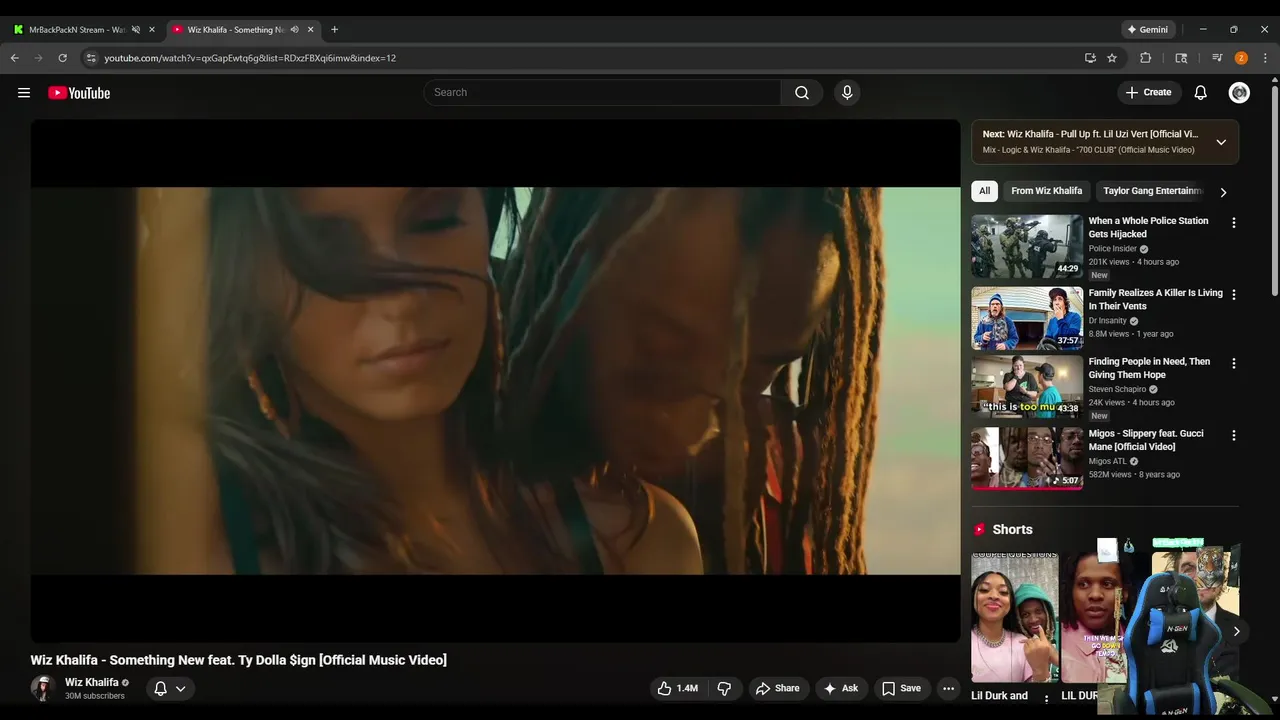Click the video player to pause
The image size is (1280, 720).
coord(495,380)
